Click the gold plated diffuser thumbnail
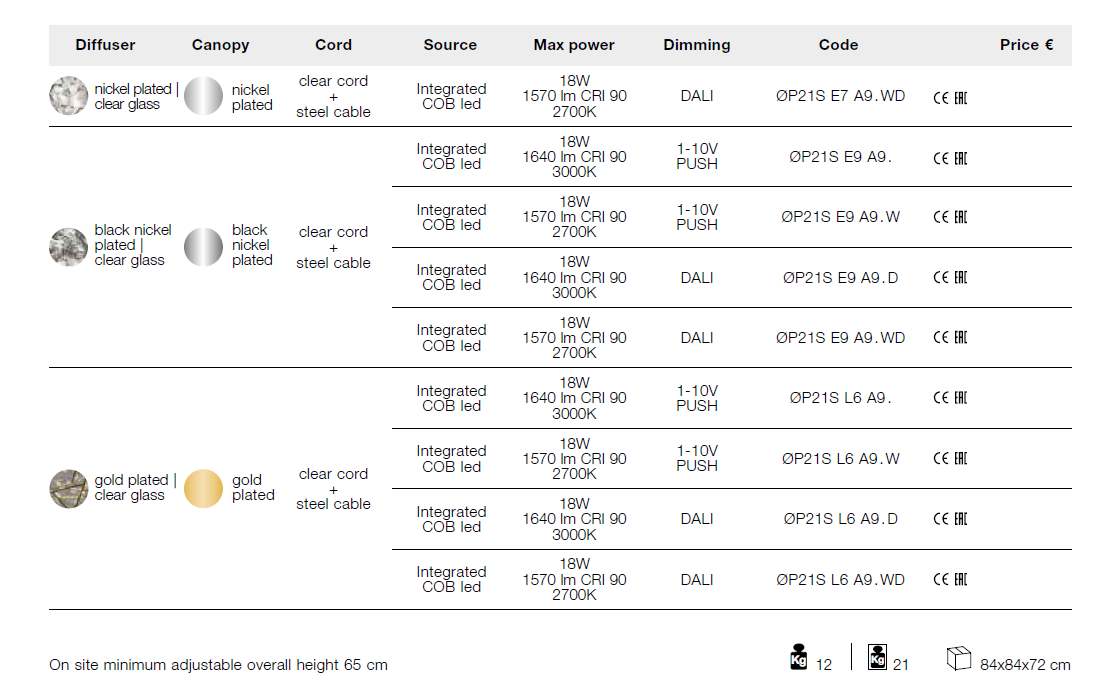This screenshot has height=696, width=1093. pyautogui.click(x=69, y=488)
